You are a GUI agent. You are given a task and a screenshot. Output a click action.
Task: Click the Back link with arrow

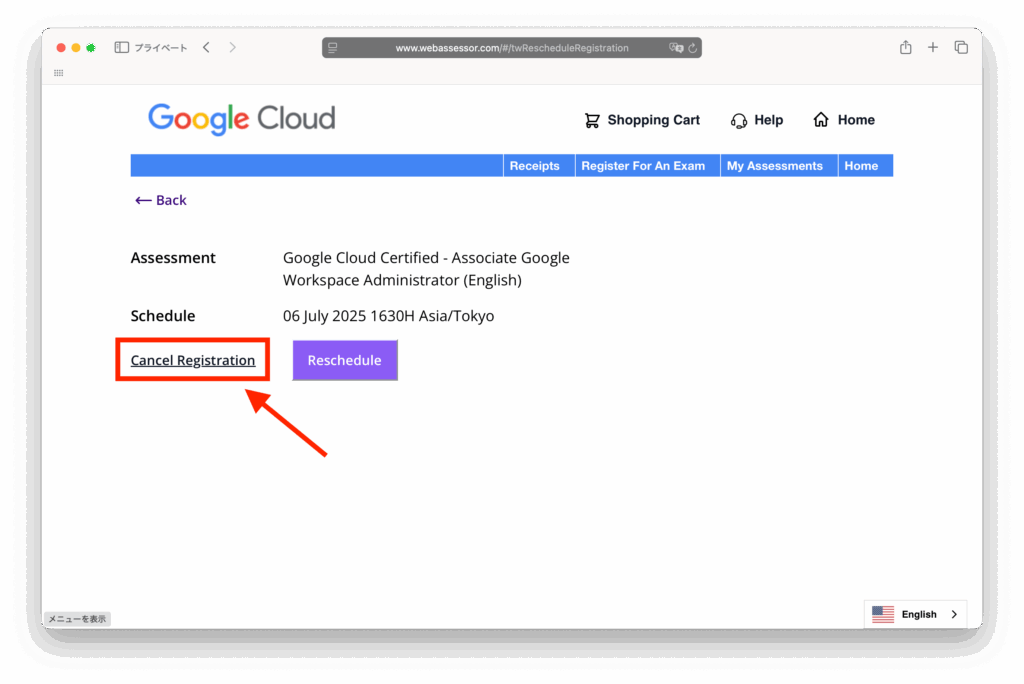click(161, 200)
